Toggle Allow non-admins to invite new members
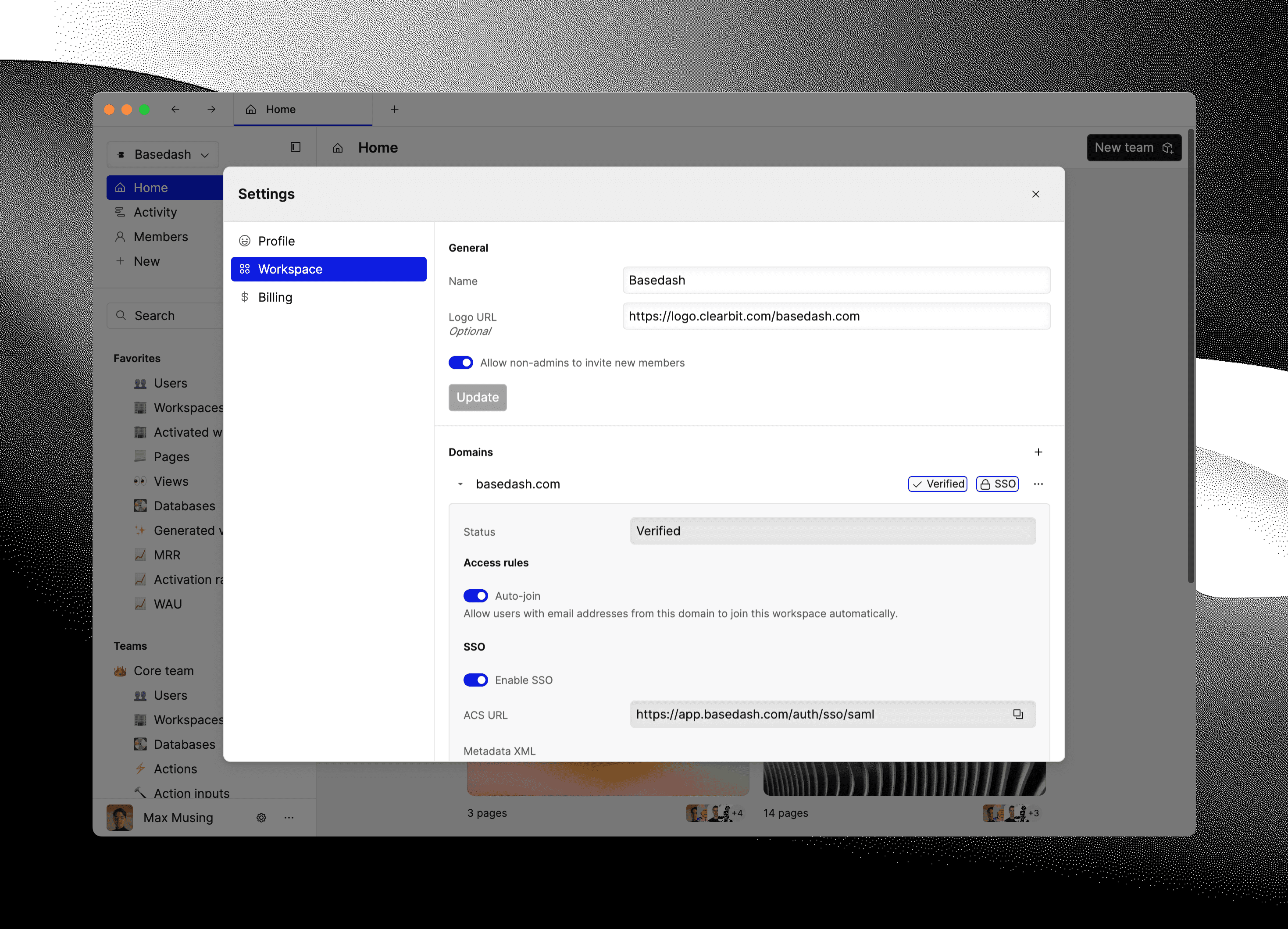1288x929 pixels. pos(460,363)
